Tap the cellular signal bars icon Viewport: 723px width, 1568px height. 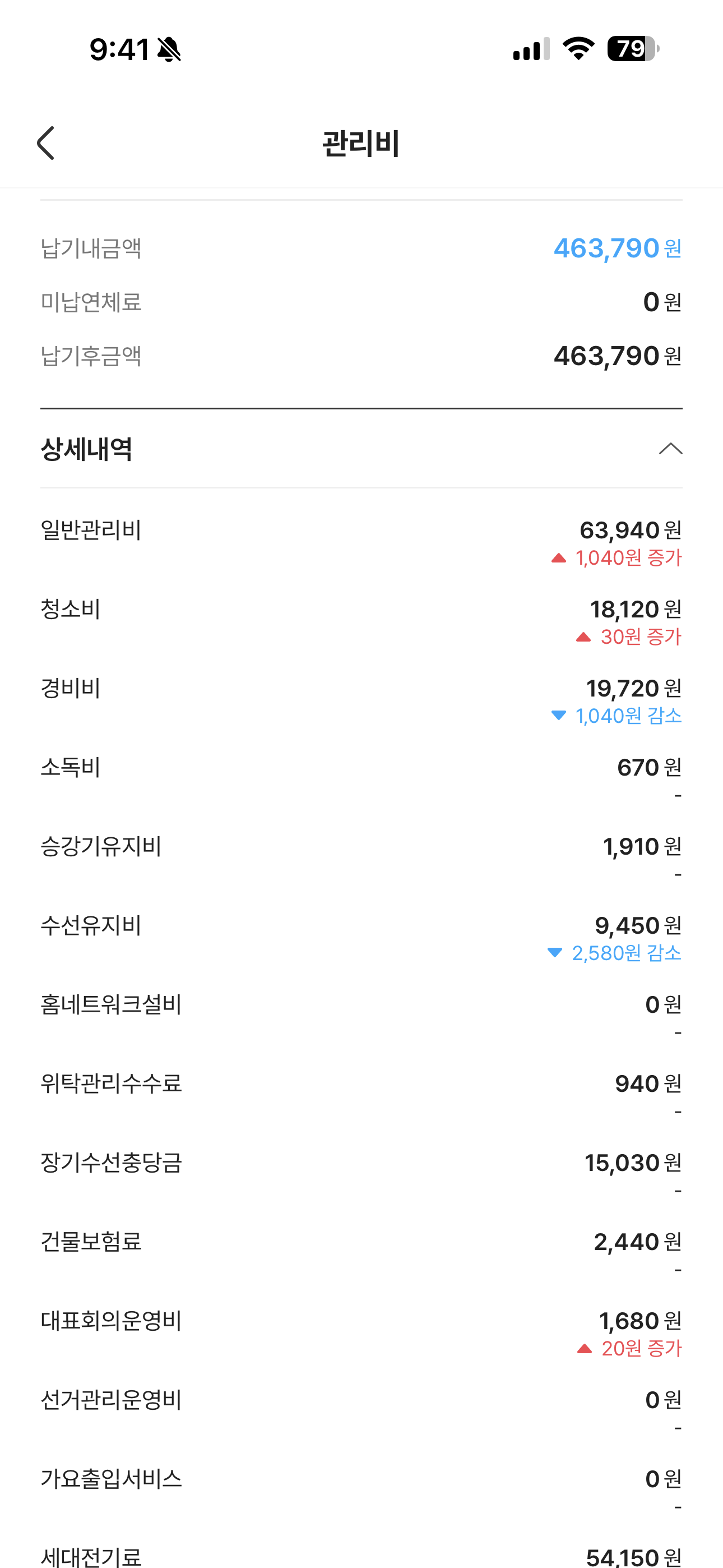coord(531,49)
